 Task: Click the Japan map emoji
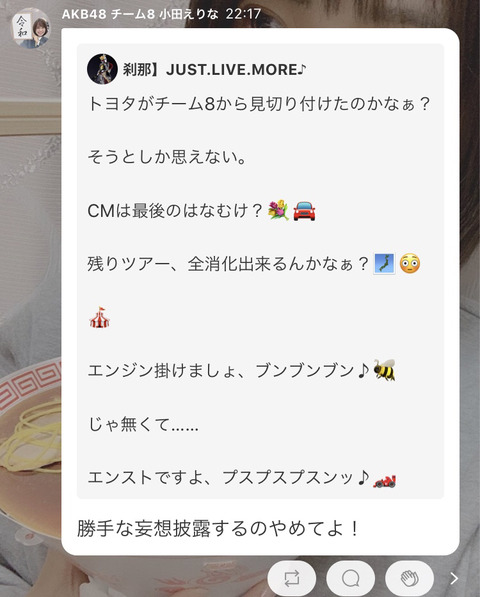pyautogui.click(x=384, y=263)
